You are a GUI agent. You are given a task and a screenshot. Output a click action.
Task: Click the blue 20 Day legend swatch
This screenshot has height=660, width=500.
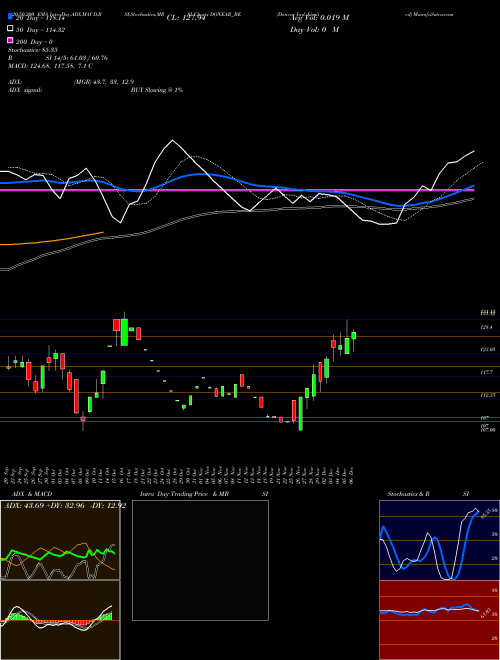point(10,17)
